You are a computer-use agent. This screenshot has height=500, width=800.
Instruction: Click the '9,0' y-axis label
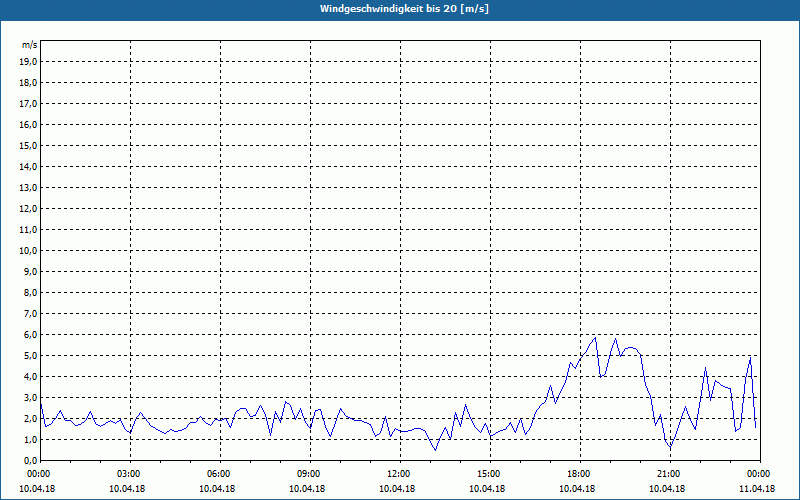tap(31, 271)
